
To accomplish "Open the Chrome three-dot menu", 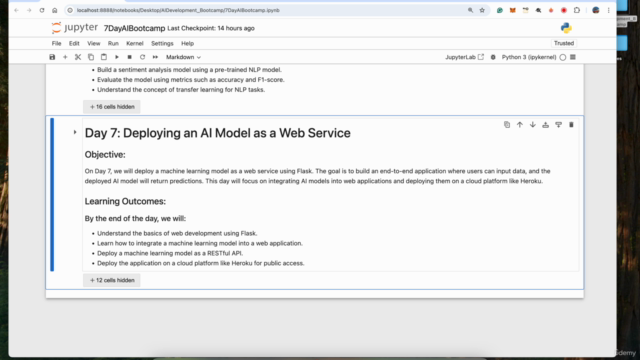I will click(609, 10).
